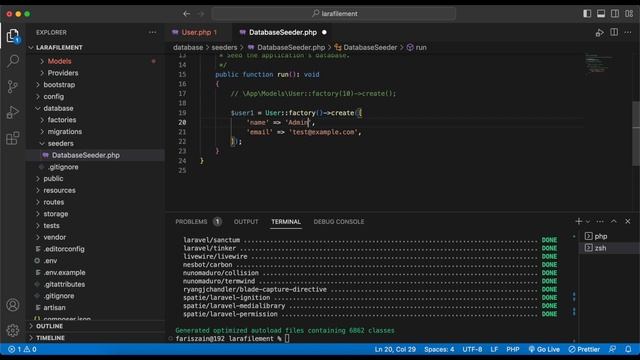
Task: Collapse the seeders folder
Action: (96, 144)
